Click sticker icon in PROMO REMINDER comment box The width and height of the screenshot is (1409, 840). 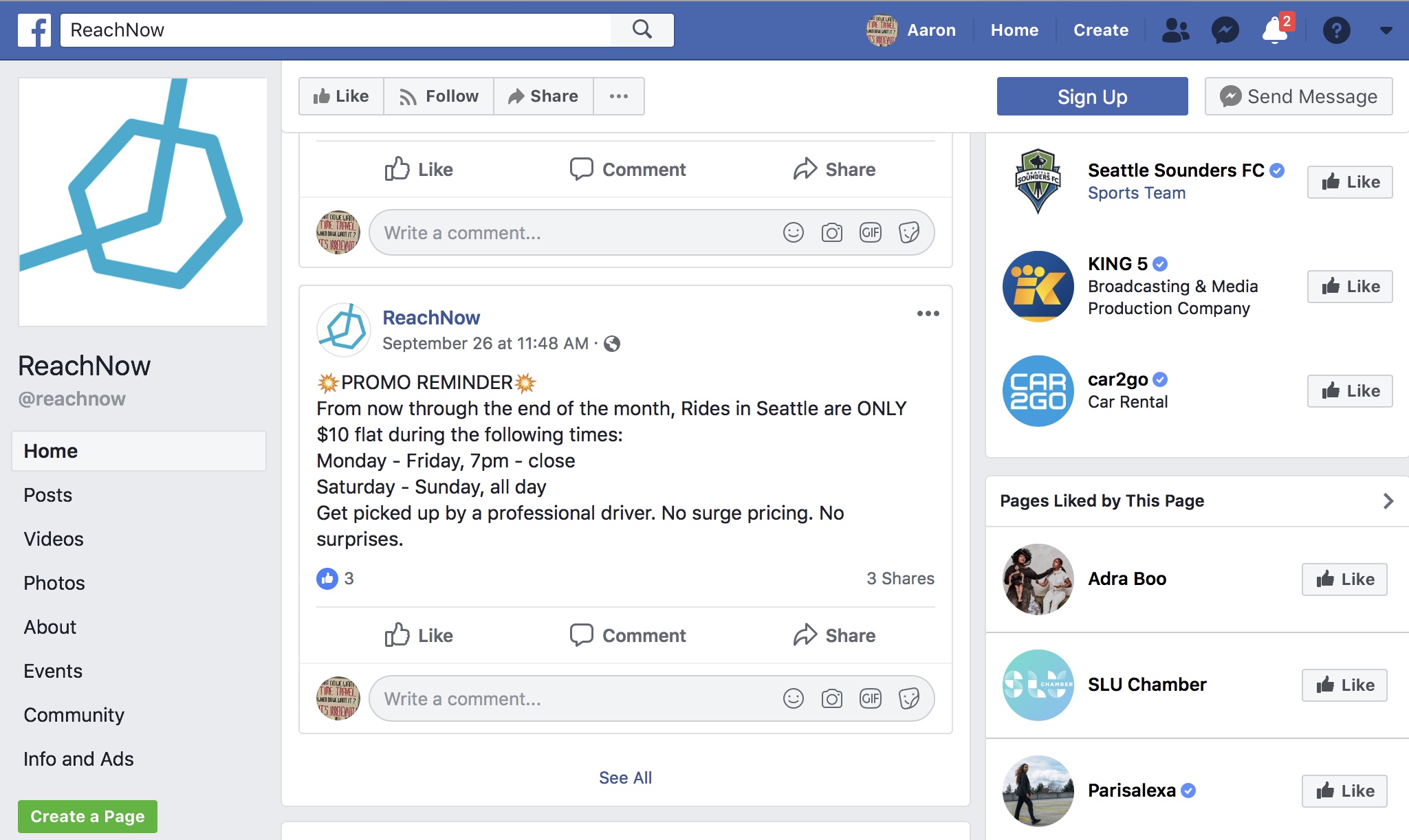click(908, 699)
